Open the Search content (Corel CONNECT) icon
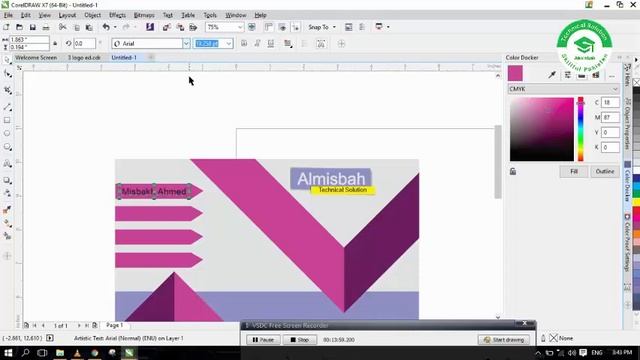Image resolution: width=640 pixels, height=360 pixels. click(150, 27)
